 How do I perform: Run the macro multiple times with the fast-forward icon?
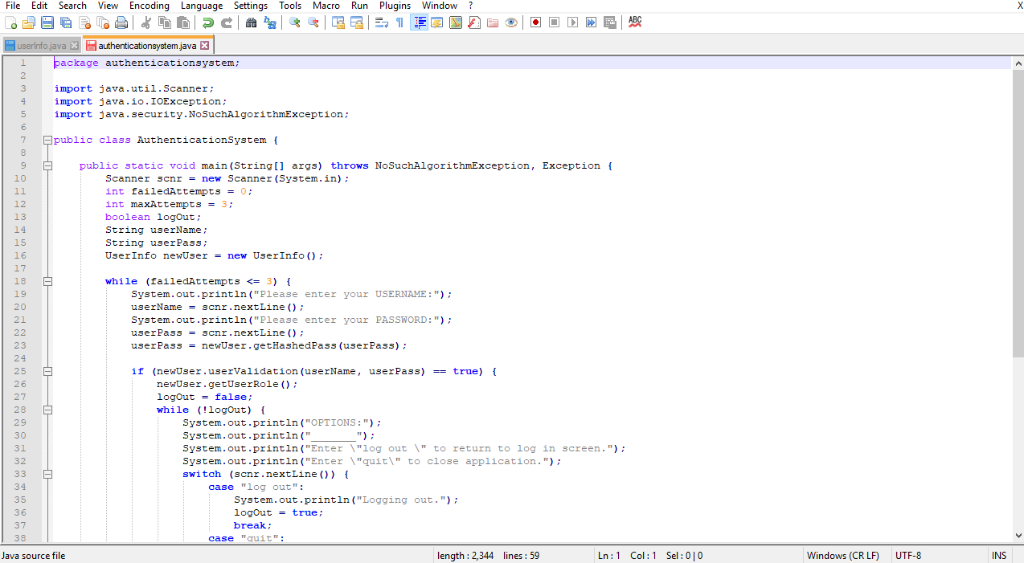(x=591, y=23)
